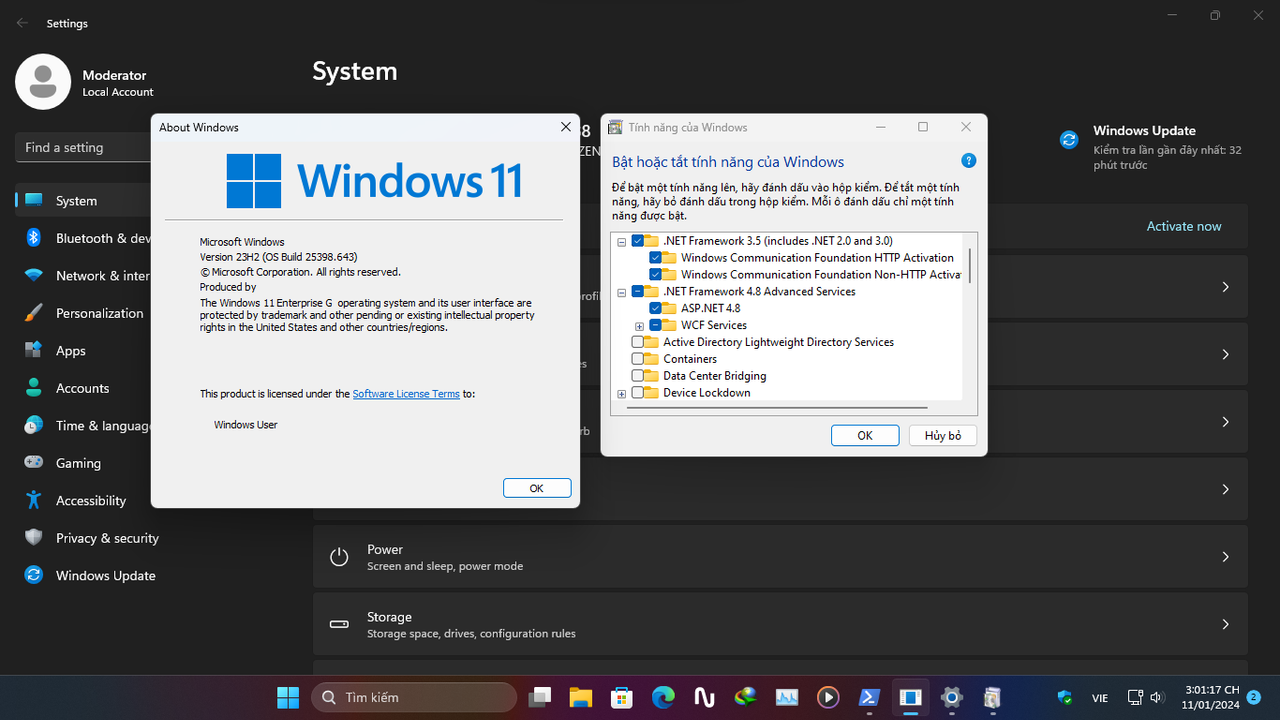Open Task View on the taskbar
The width and height of the screenshot is (1280, 720).
pyautogui.click(x=541, y=697)
